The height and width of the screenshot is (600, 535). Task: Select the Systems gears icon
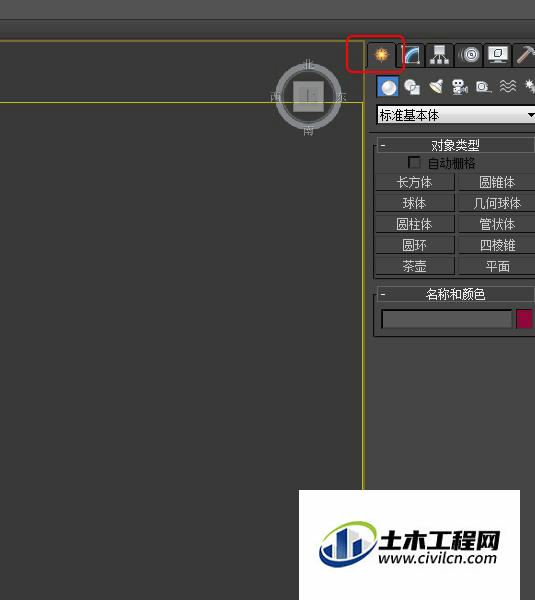[x=530, y=87]
